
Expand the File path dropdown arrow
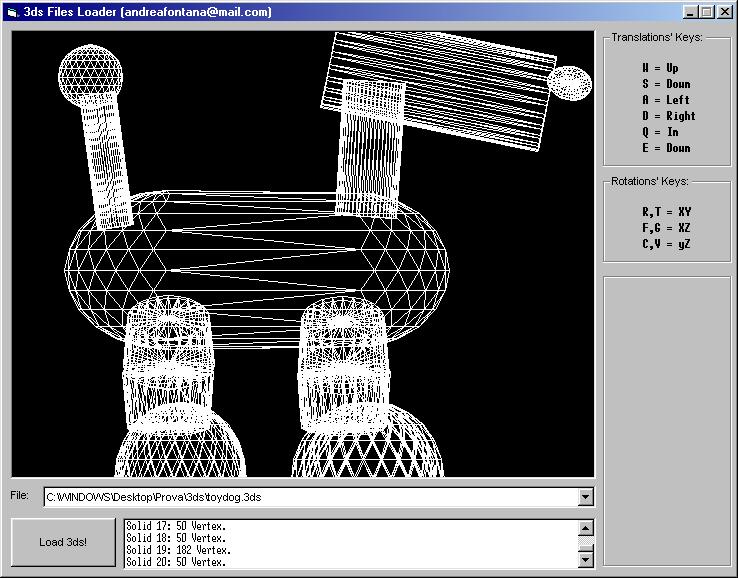point(586,497)
